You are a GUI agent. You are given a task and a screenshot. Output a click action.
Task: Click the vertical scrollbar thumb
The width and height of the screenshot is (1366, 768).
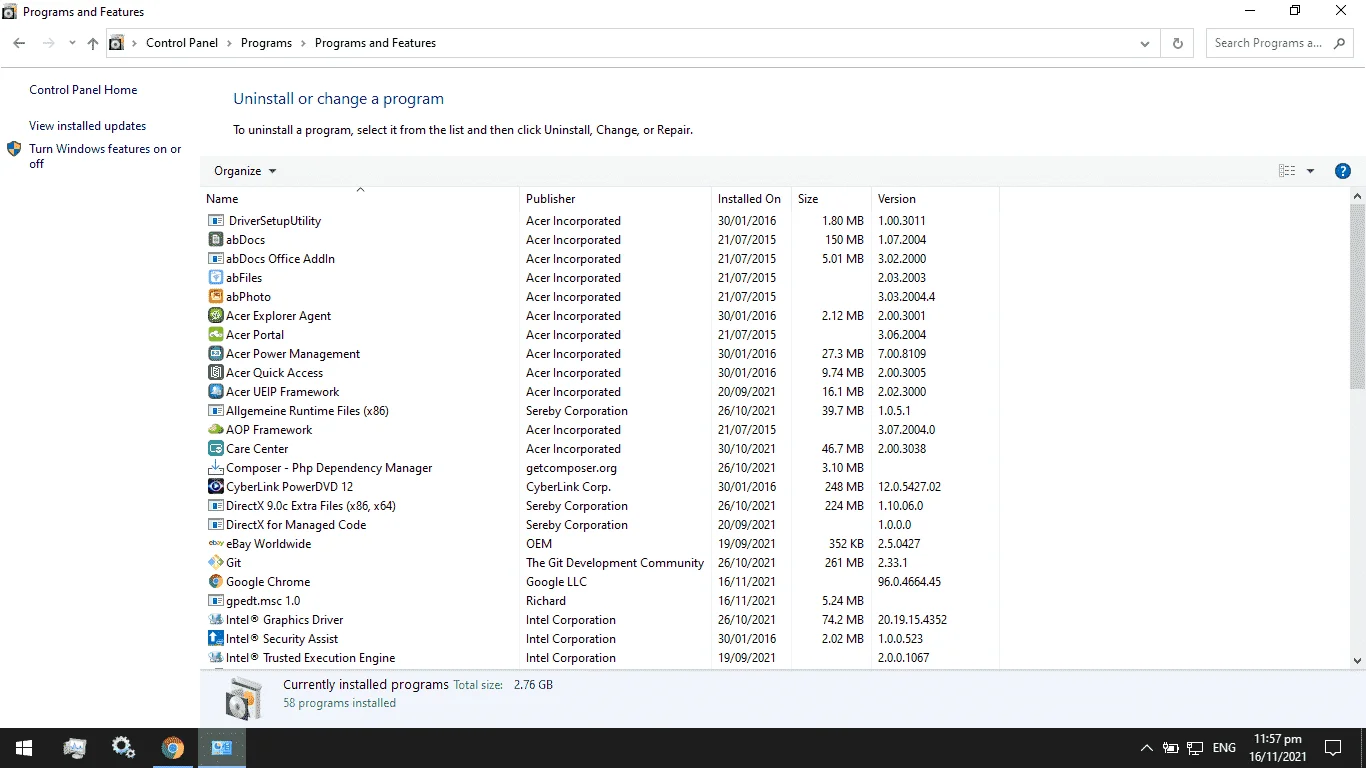tap(1358, 297)
